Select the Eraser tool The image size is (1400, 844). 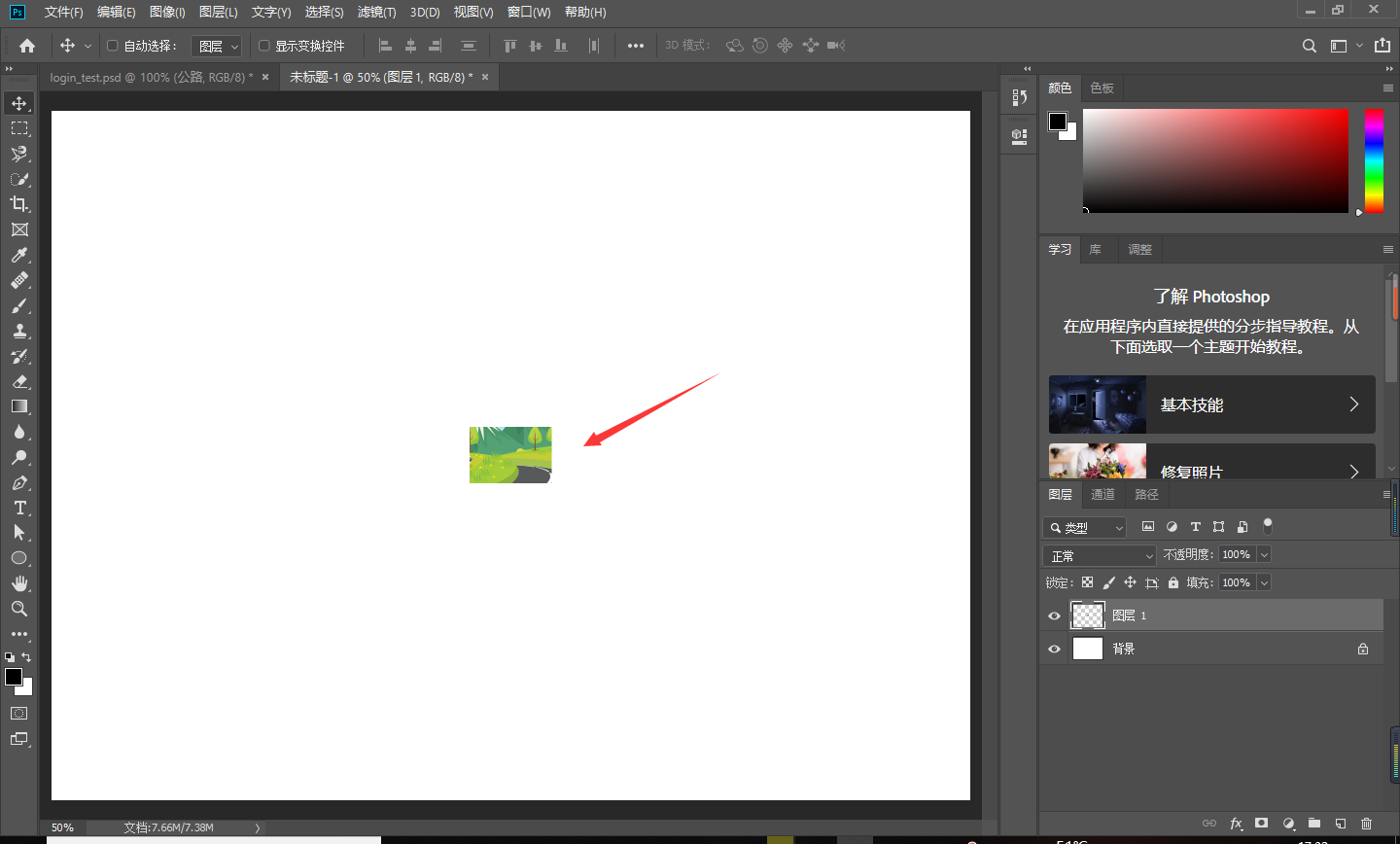[19, 381]
